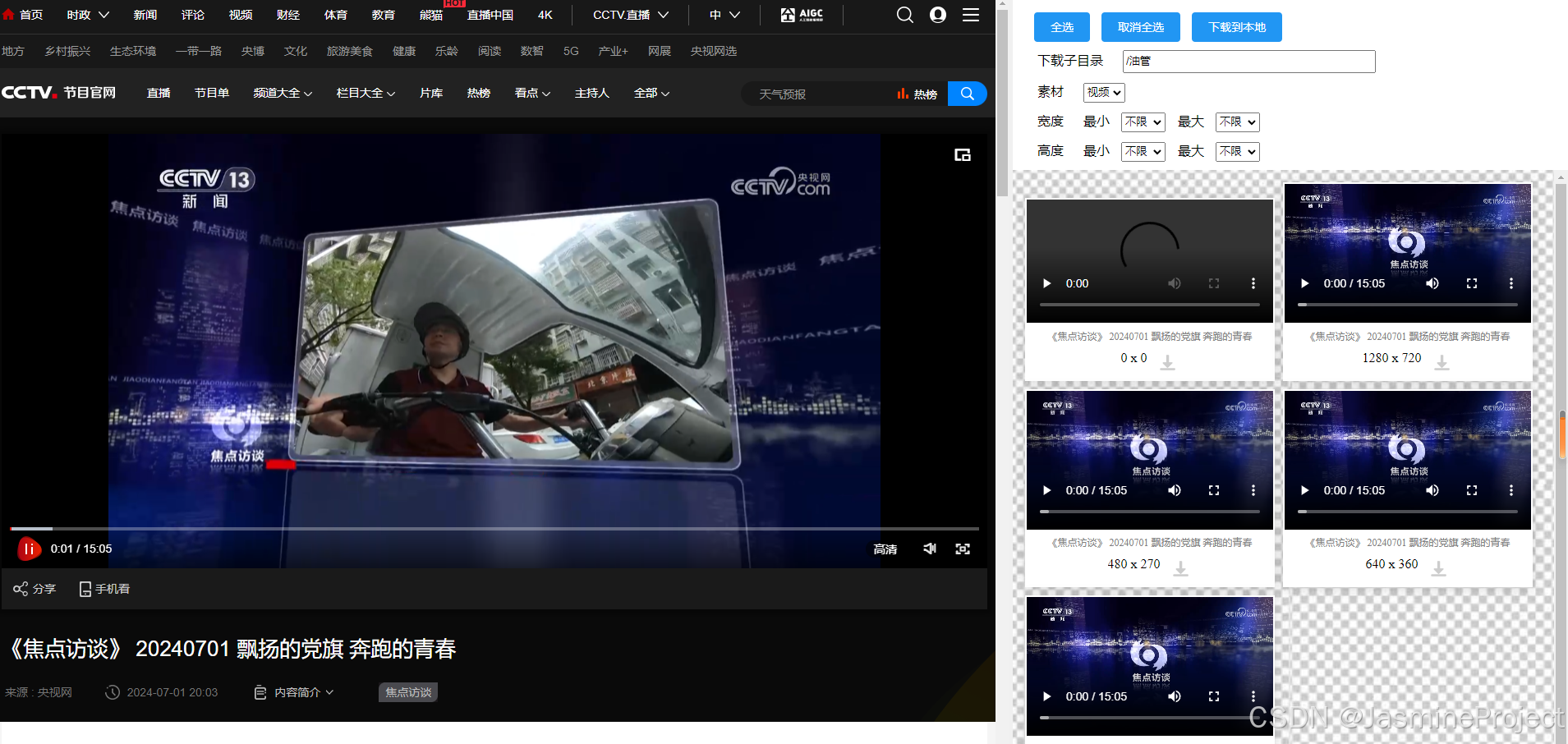This screenshot has height=744, width=1568.
Task: Download the 480 x 270 video
Action: (x=1180, y=568)
